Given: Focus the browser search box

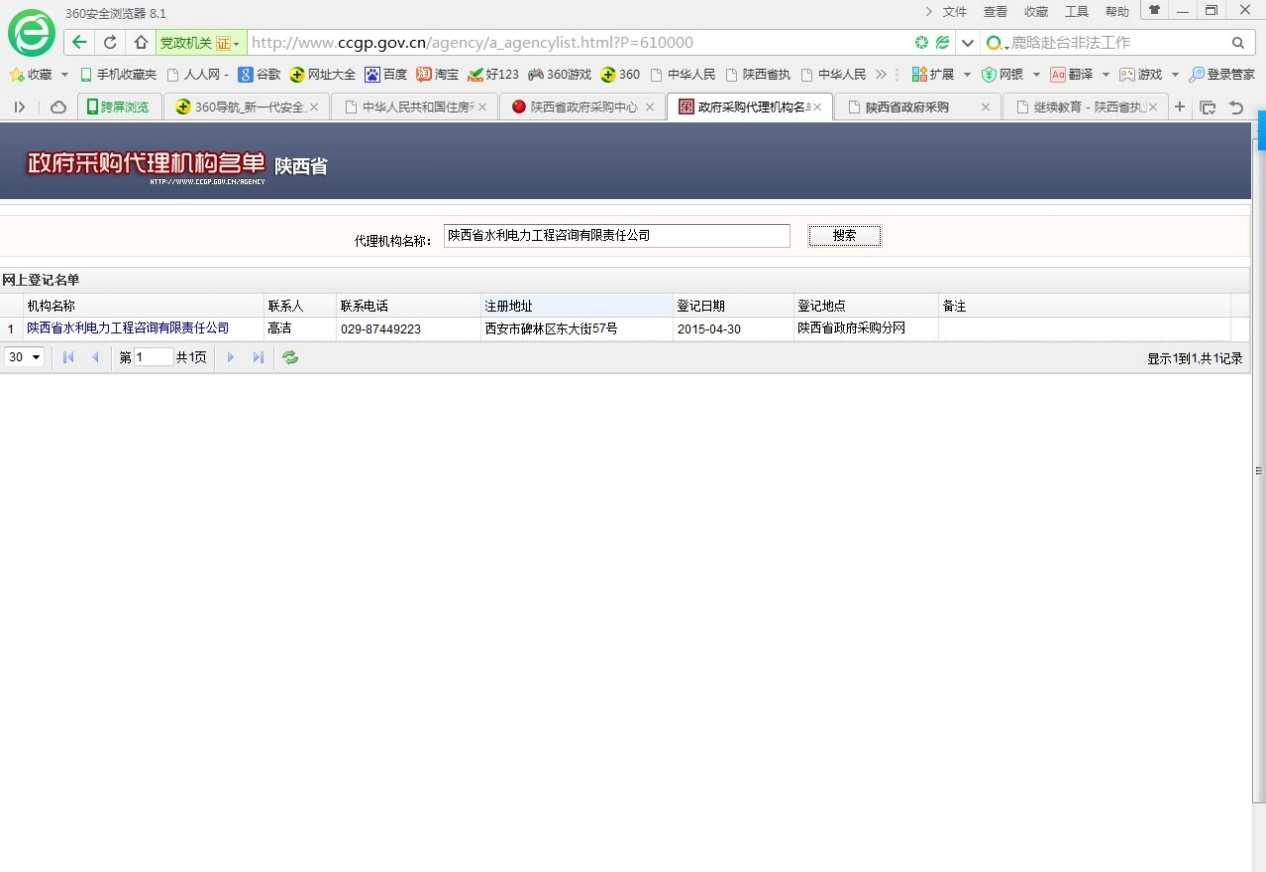Looking at the screenshot, I should 1117,43.
